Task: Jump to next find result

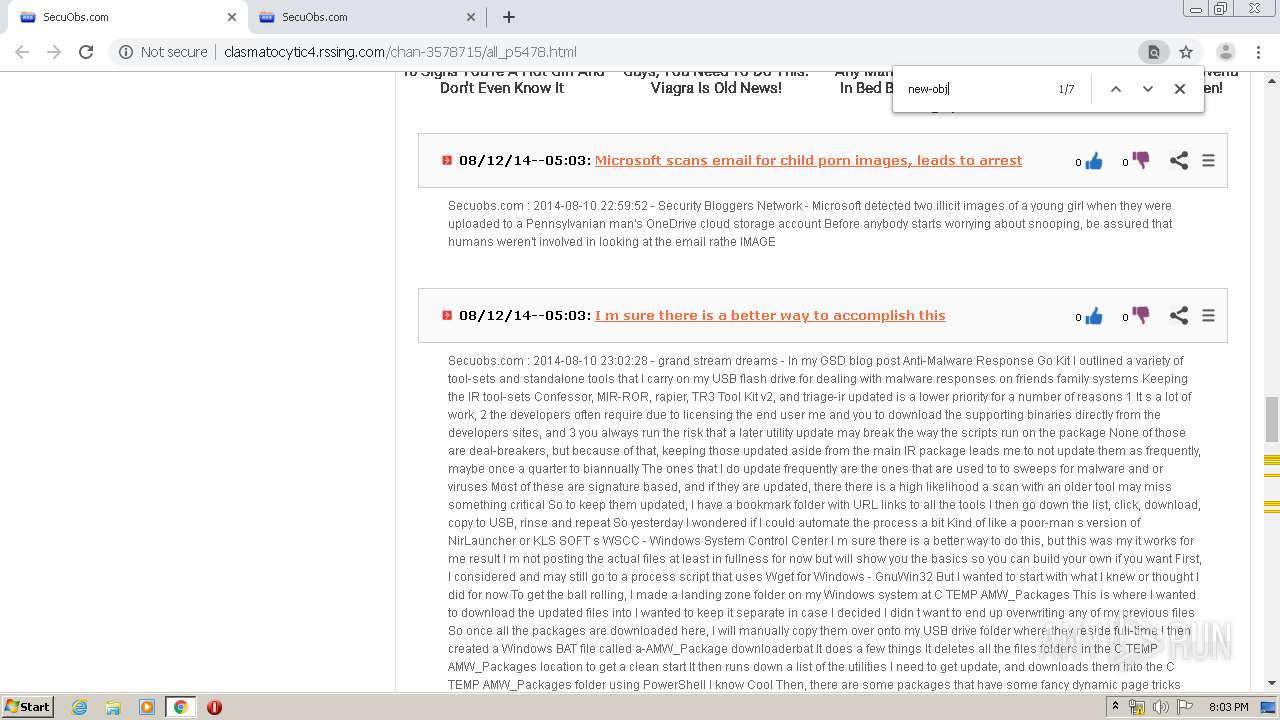Action: tap(1148, 89)
